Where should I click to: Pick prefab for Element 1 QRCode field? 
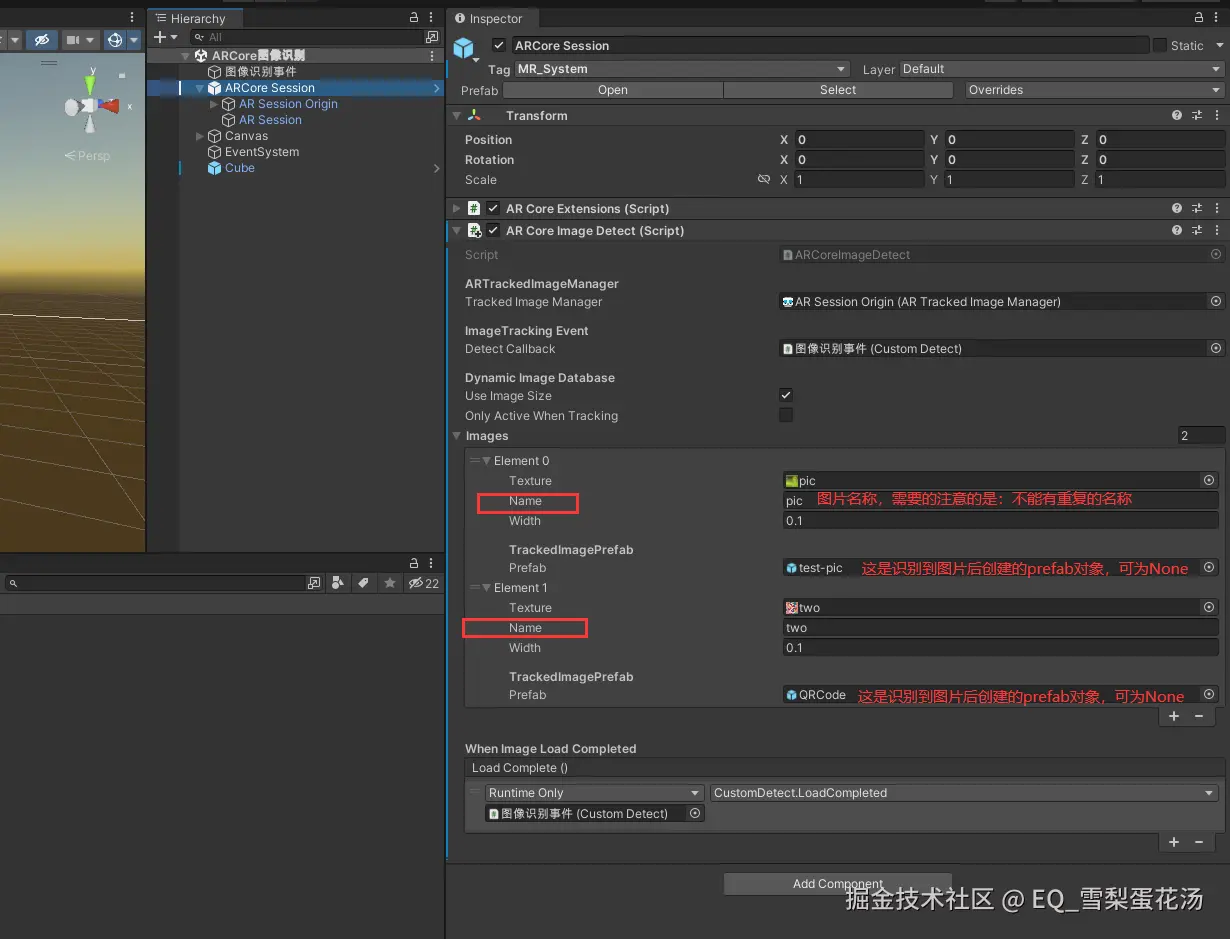coord(1208,695)
